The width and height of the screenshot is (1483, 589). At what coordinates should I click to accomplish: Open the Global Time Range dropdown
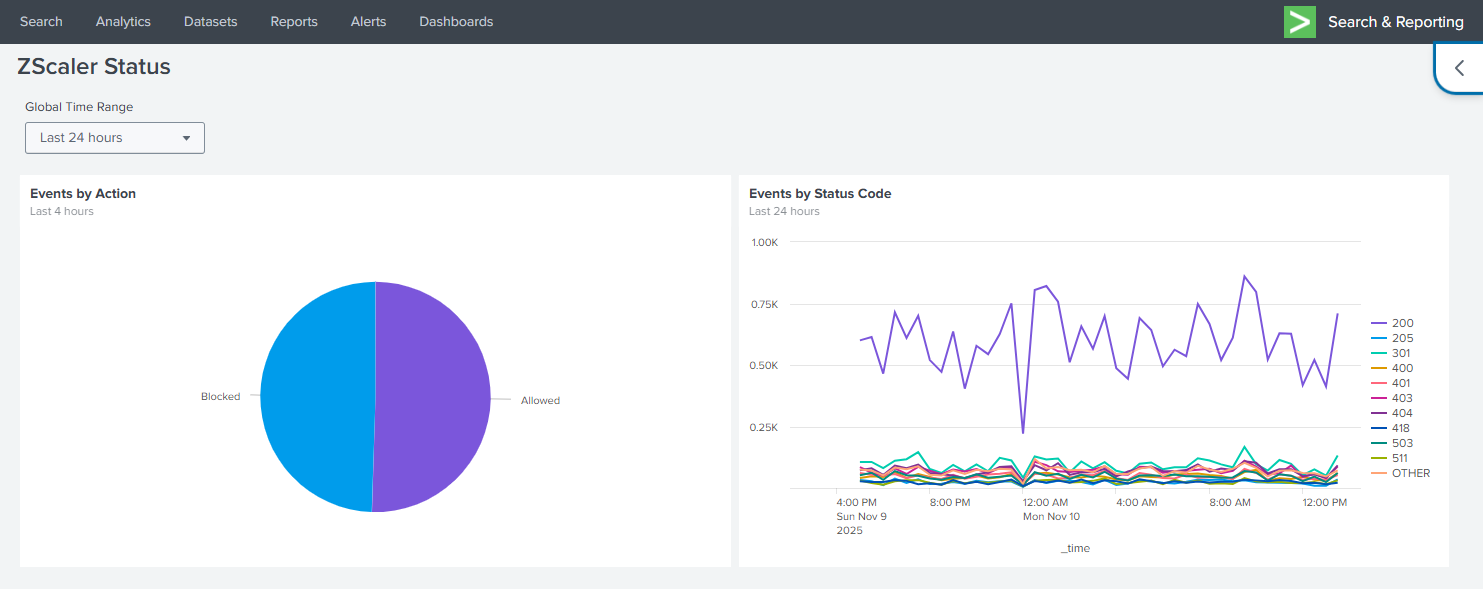click(114, 138)
